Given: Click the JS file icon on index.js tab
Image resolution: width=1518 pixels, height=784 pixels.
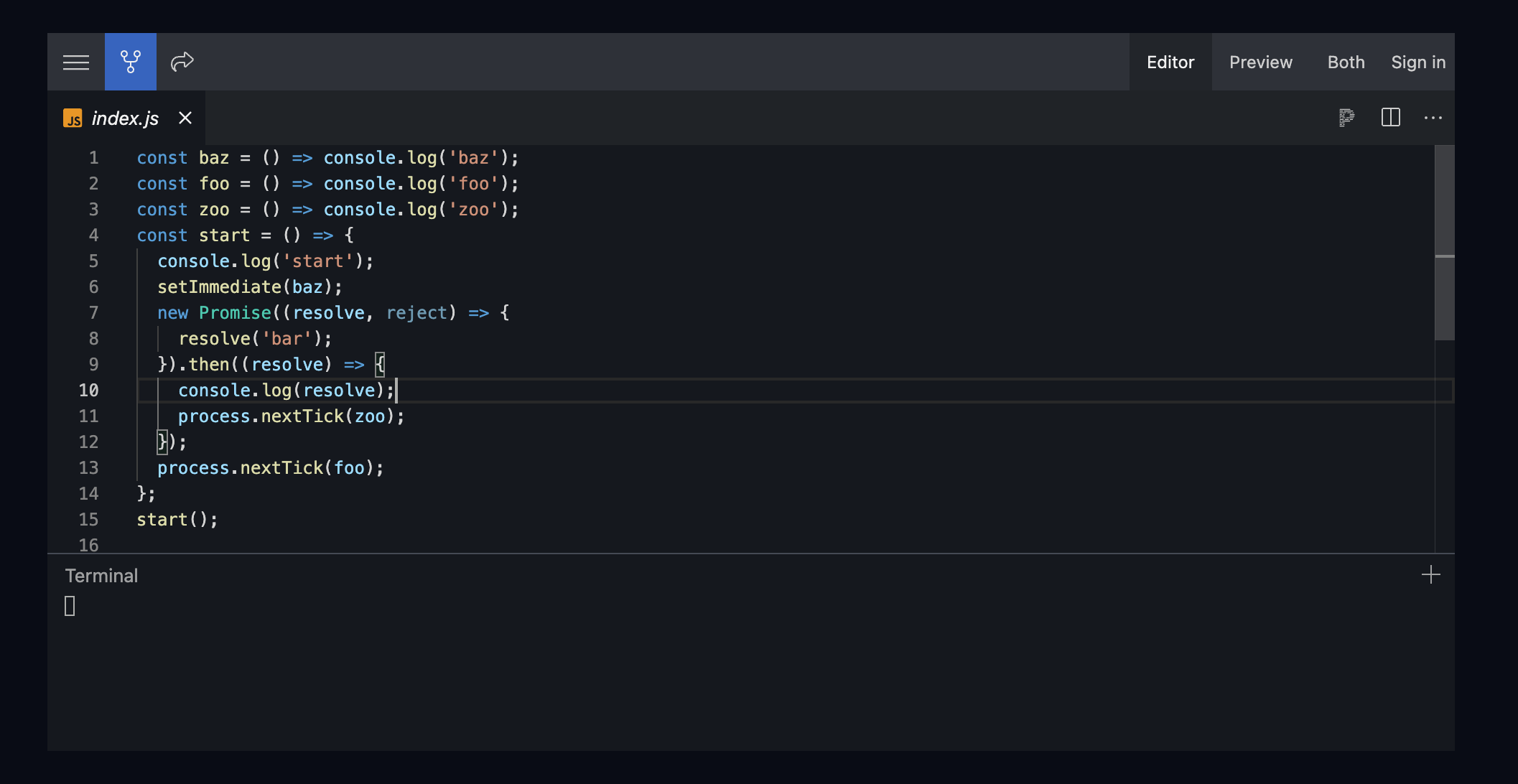Looking at the screenshot, I should tap(74, 118).
